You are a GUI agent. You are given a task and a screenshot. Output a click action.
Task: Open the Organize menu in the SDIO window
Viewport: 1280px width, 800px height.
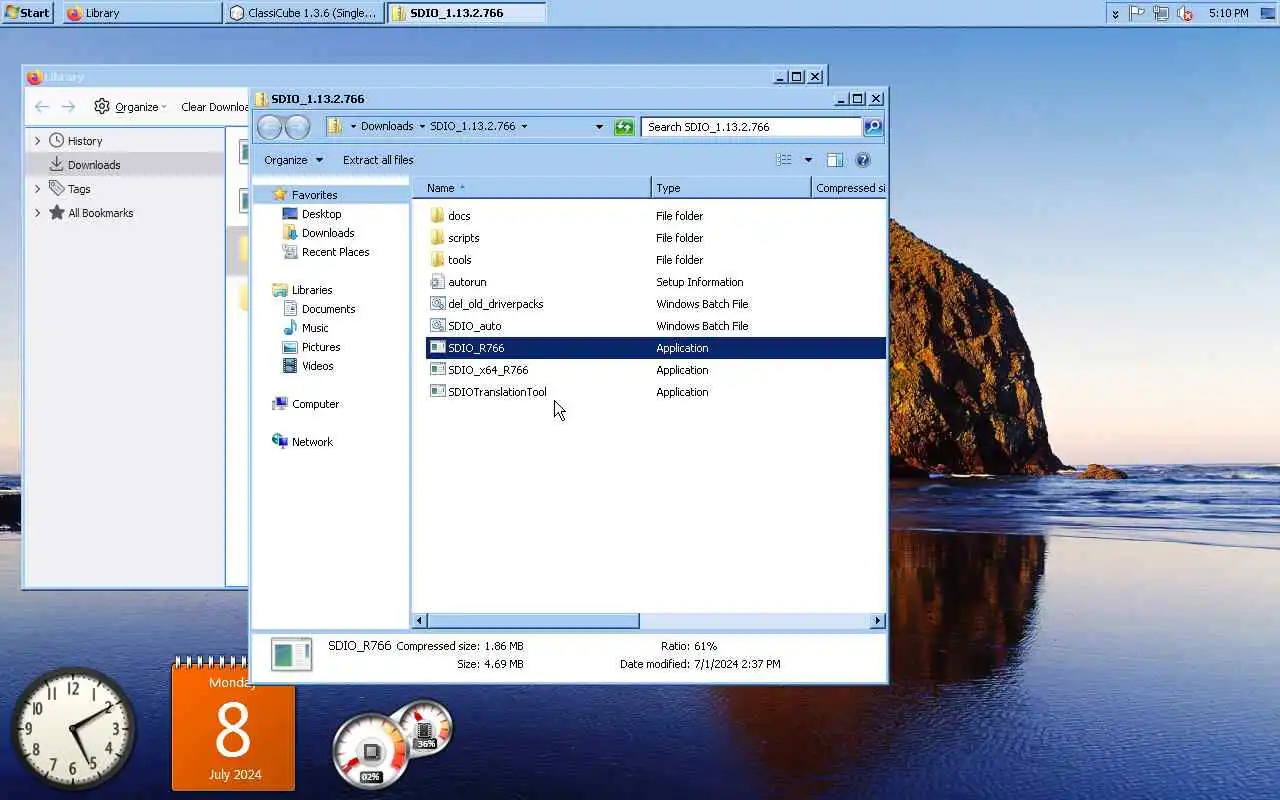tap(293, 160)
